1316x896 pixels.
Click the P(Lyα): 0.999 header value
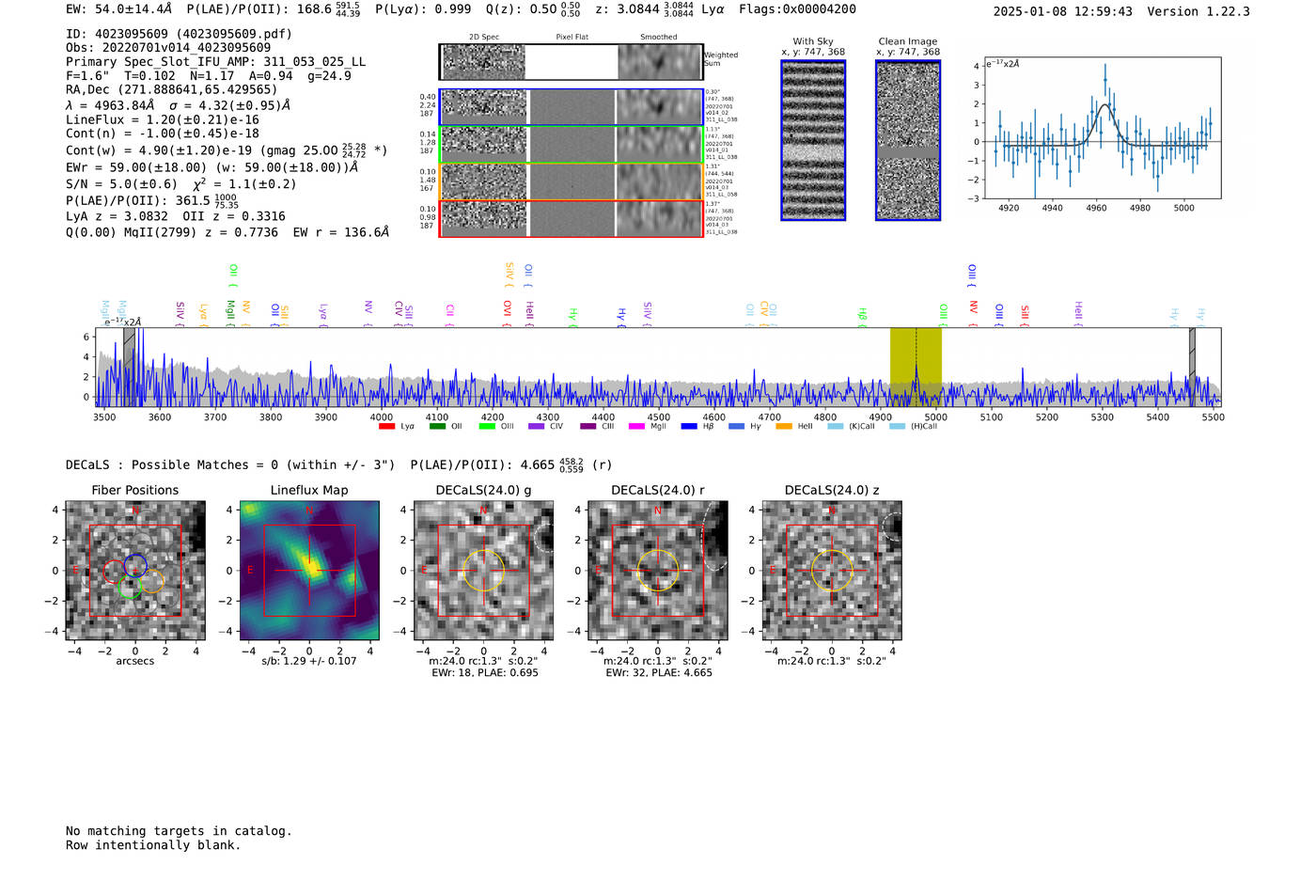(x=423, y=9)
